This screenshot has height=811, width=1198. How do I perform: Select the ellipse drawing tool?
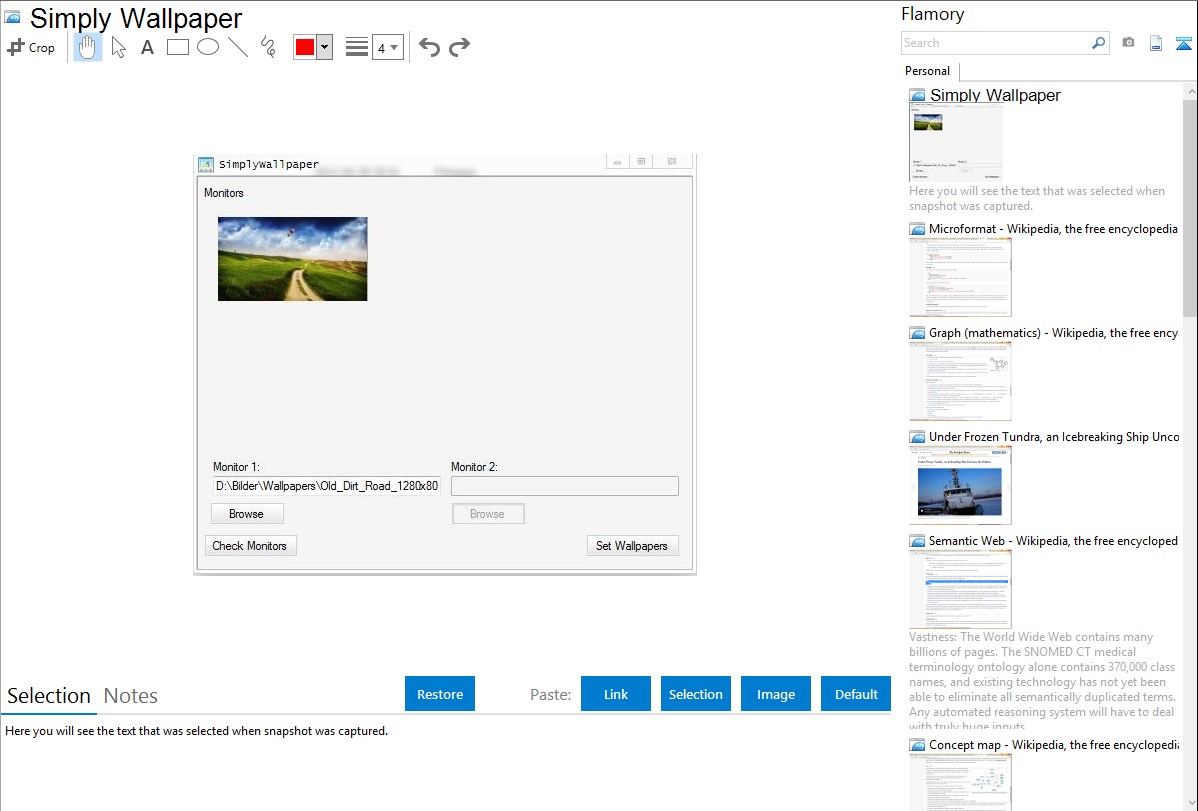[208, 47]
